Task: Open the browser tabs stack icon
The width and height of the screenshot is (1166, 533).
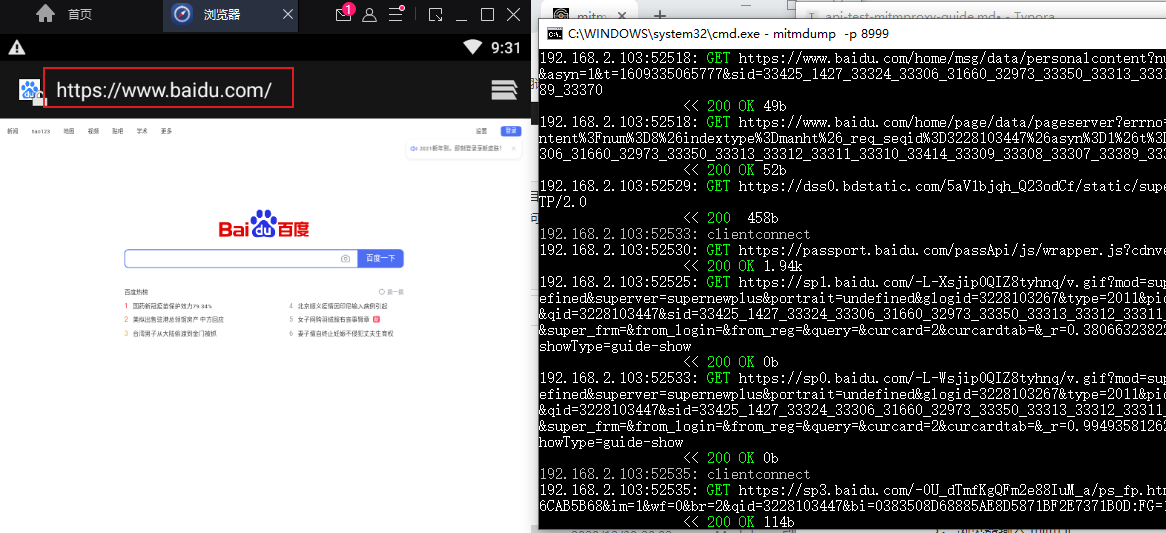Action: pos(504,90)
